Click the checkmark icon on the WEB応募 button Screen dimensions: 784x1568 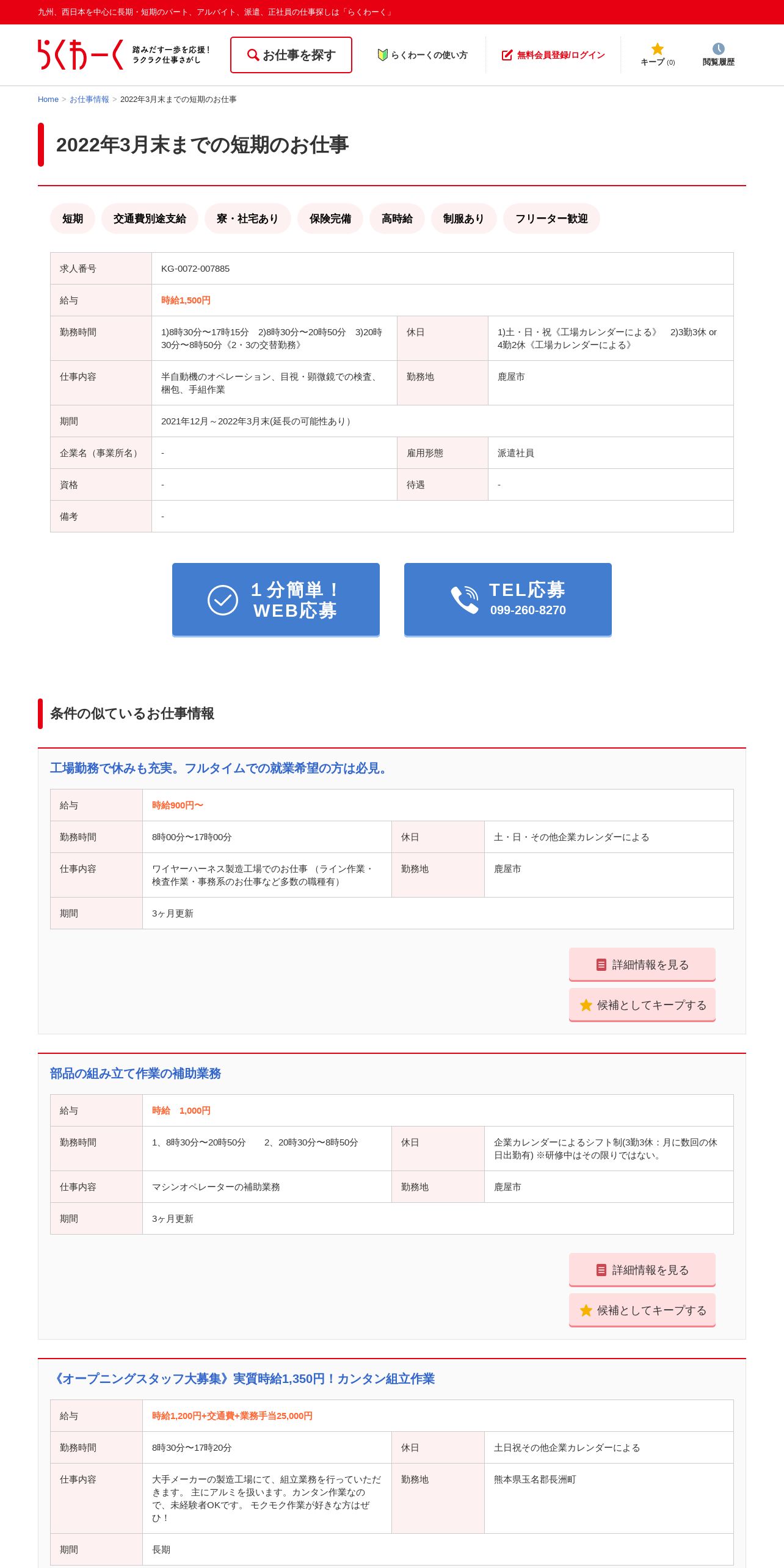(x=223, y=600)
